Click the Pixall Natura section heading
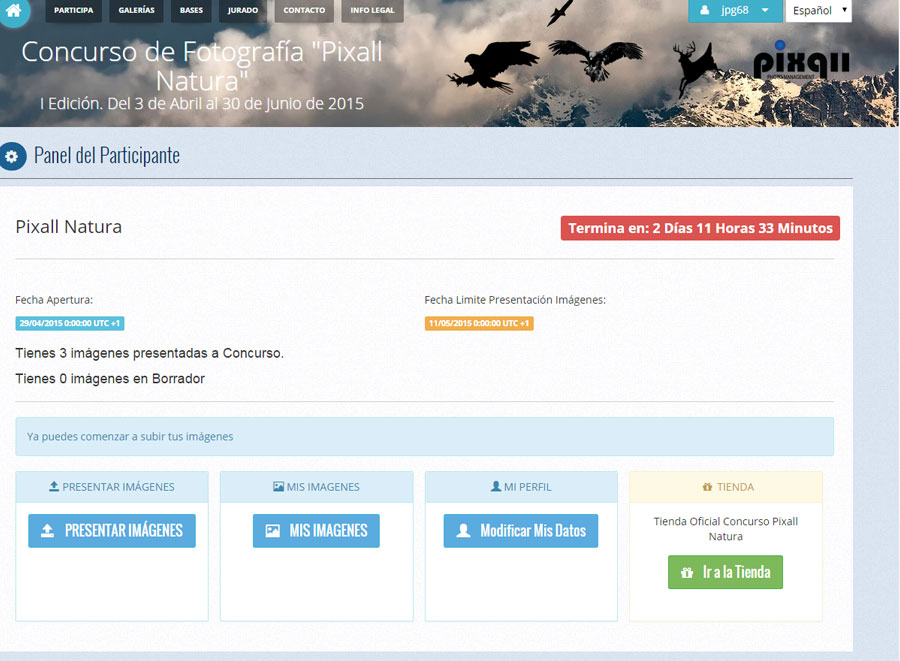The image size is (900, 661). click(x=68, y=227)
